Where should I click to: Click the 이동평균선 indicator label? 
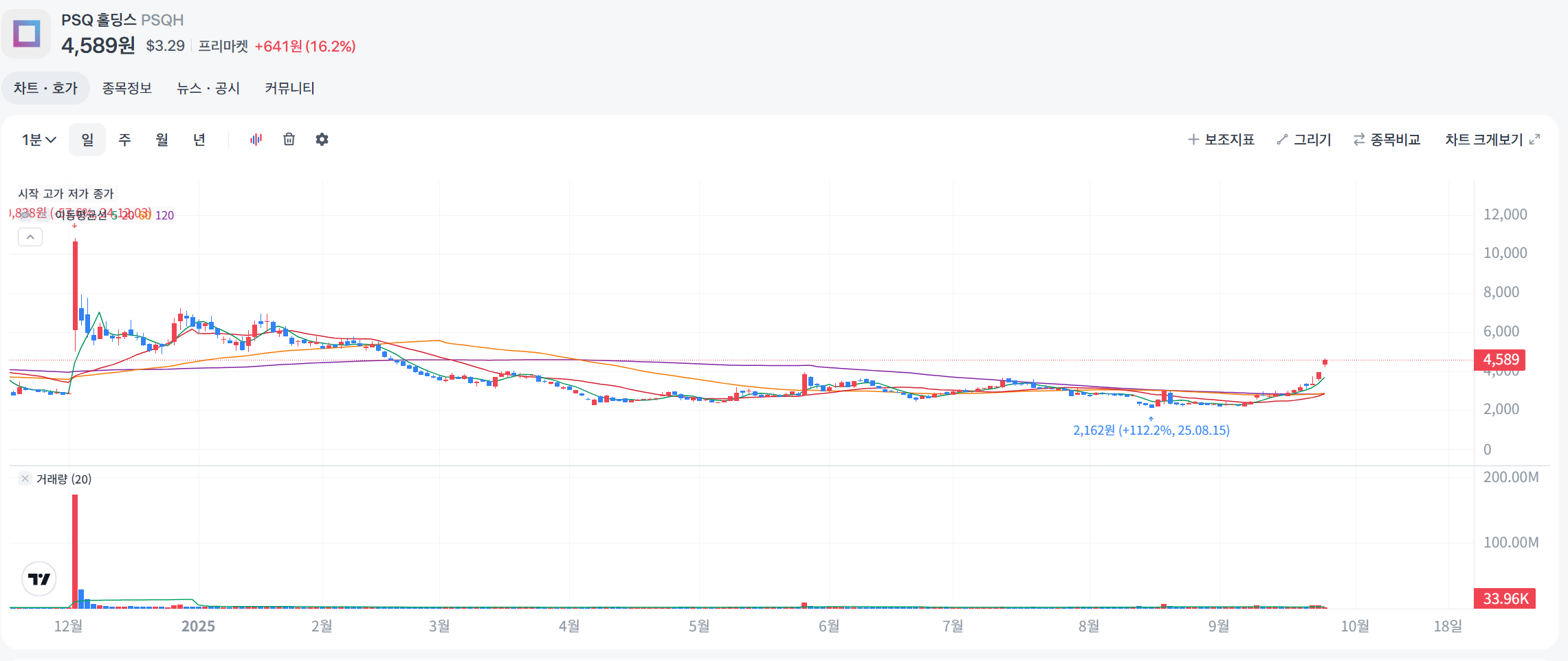click(x=81, y=215)
